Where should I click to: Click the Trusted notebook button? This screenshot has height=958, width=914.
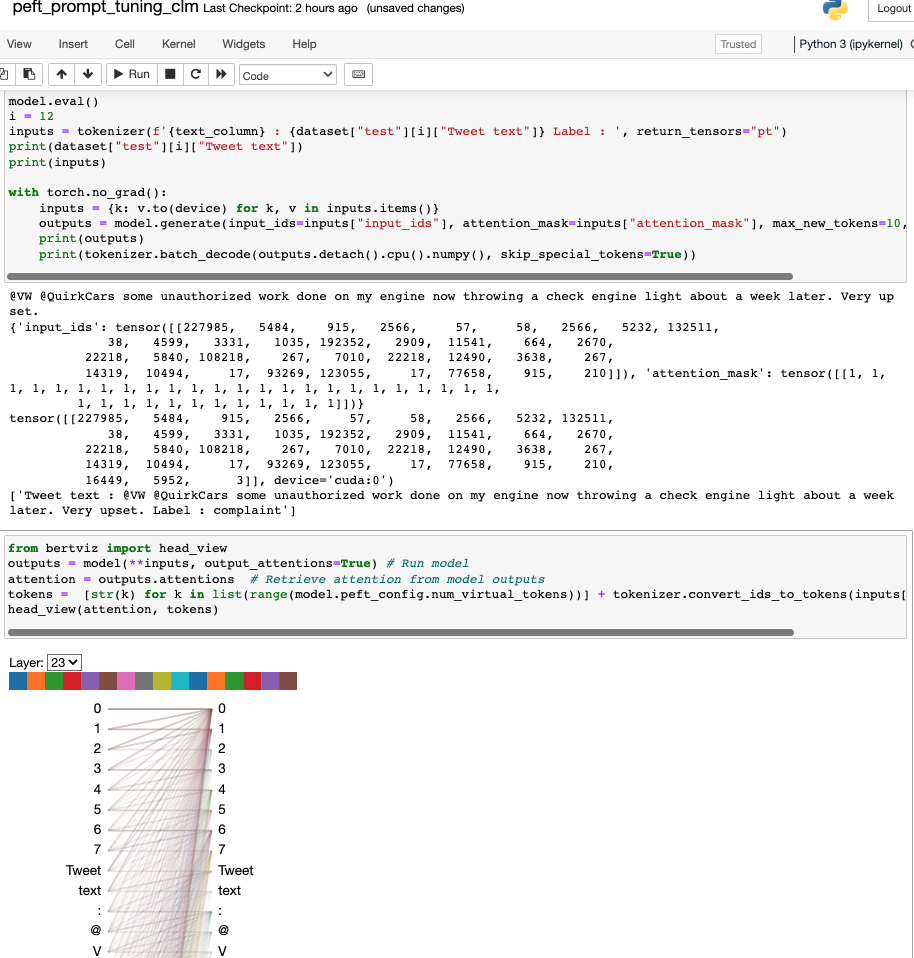point(738,44)
